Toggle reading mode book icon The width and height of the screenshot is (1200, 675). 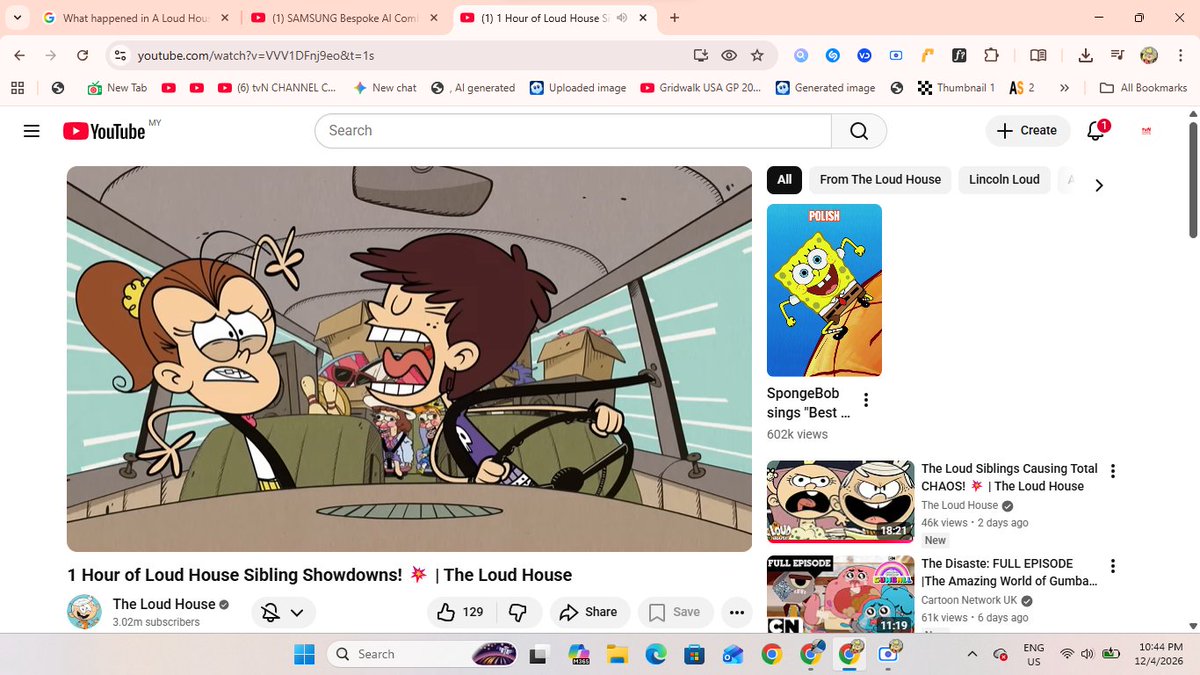[1038, 56]
